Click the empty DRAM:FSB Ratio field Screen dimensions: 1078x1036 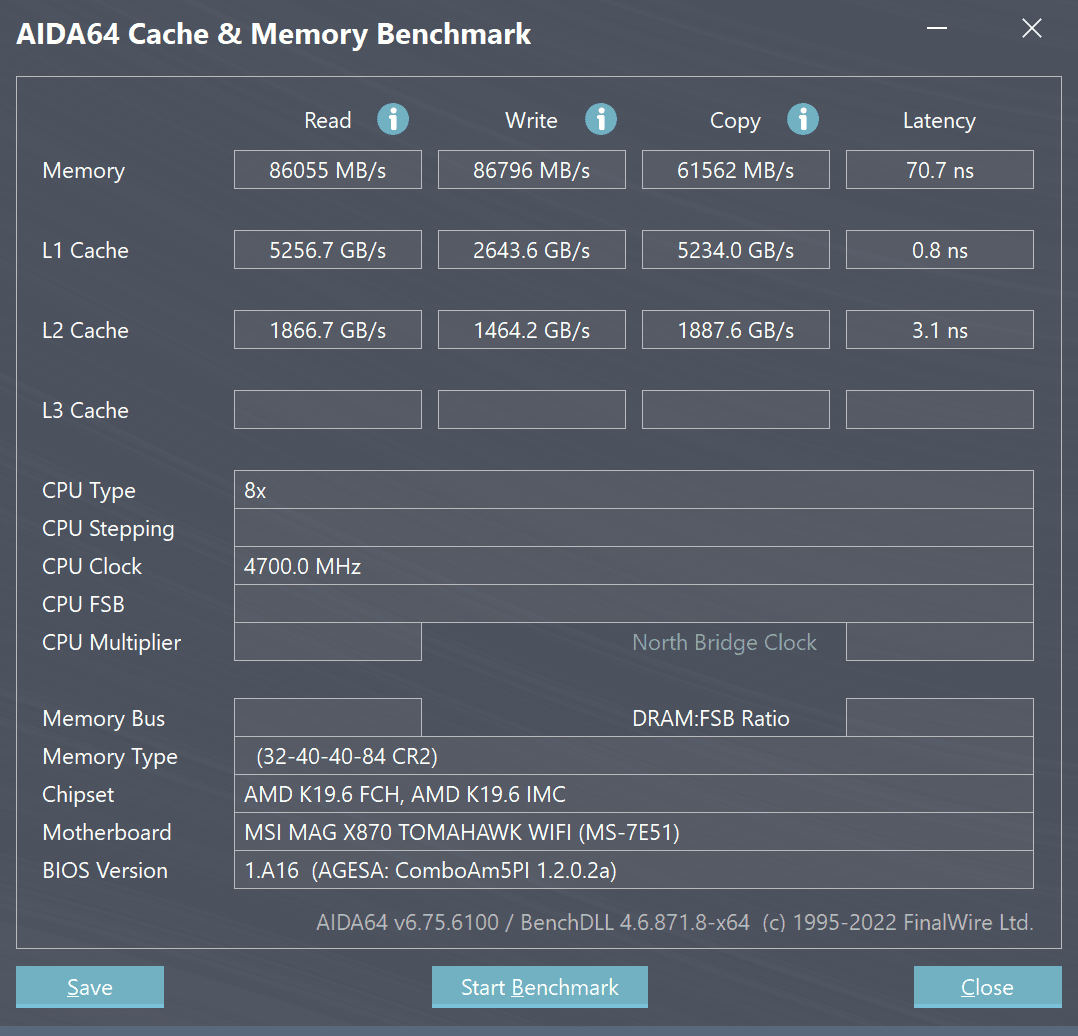940,718
